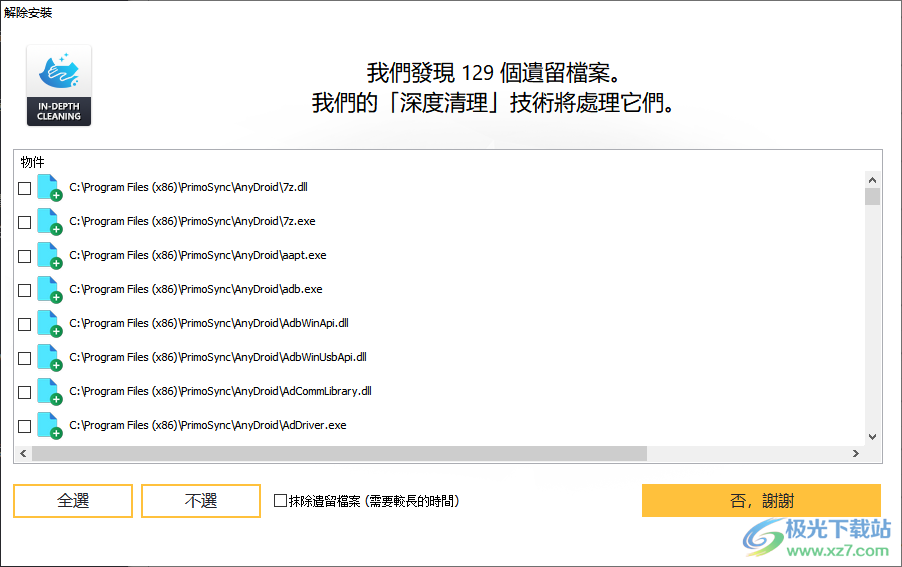Screen dimensions: 902x567
Task: Click the file icon for AdbWinApi.dll
Action: [x=49, y=323]
